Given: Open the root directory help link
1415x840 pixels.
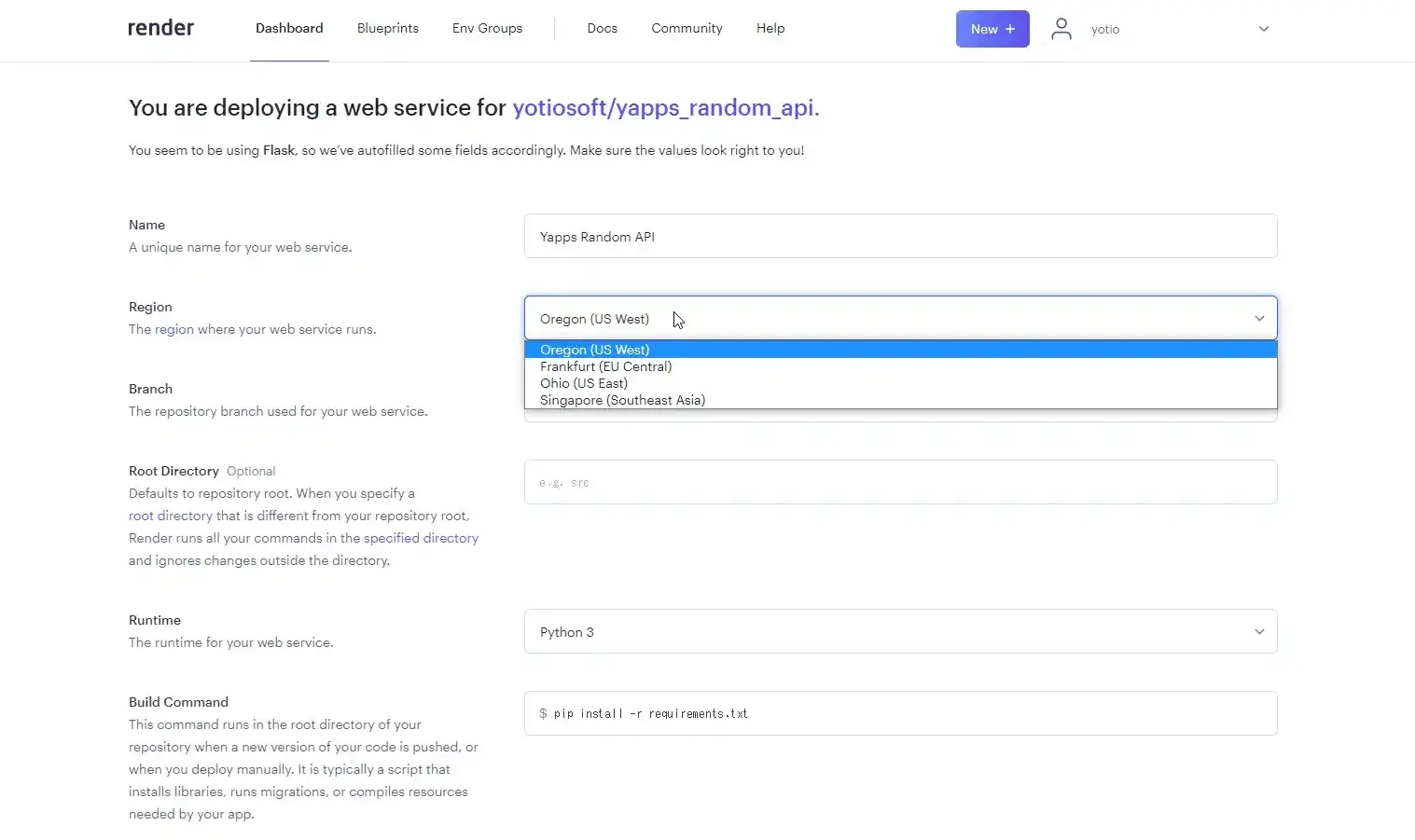Looking at the screenshot, I should (171, 516).
